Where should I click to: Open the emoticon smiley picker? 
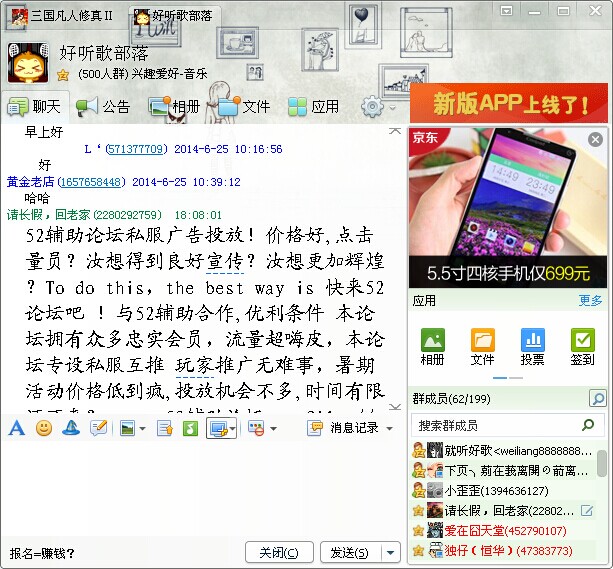coord(44,428)
